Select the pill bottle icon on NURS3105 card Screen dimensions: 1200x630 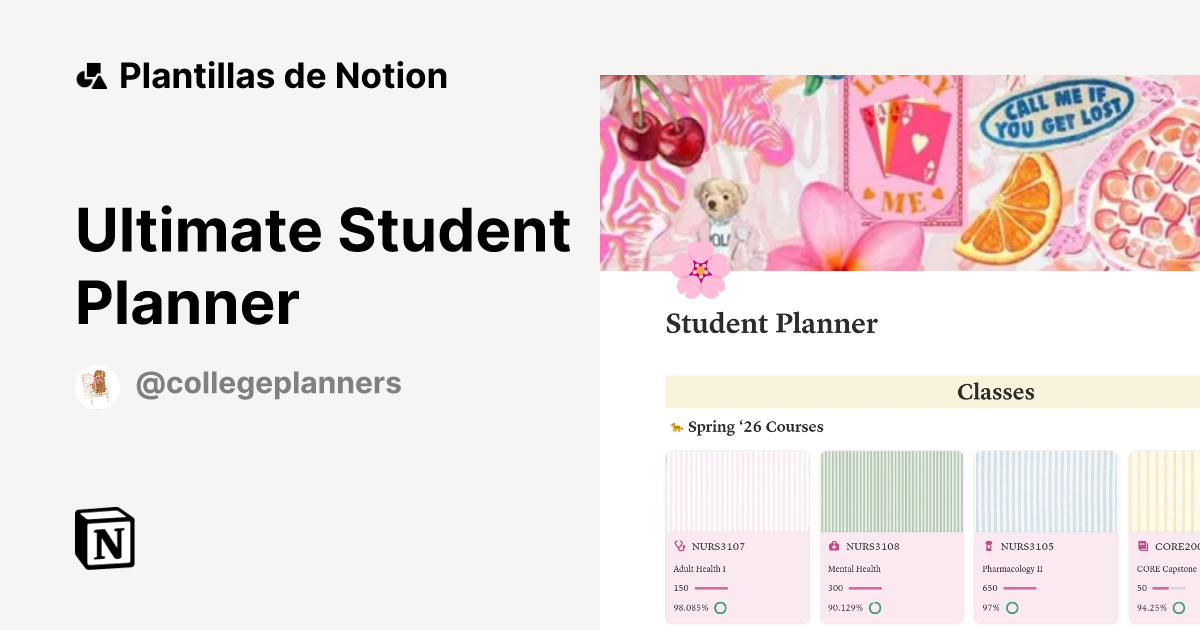(989, 546)
